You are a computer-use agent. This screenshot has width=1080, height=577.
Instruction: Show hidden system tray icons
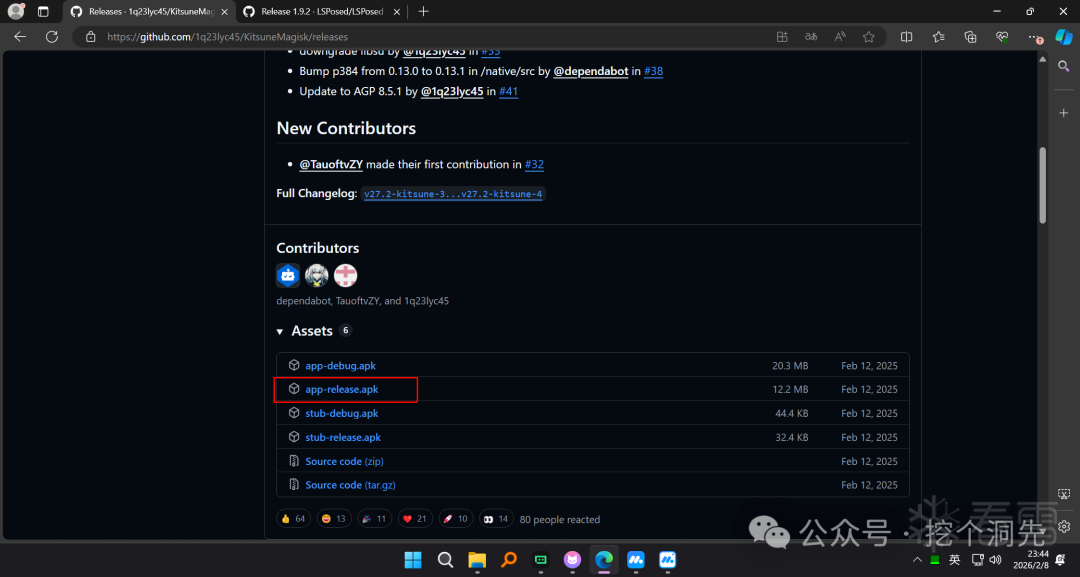[x=917, y=560]
